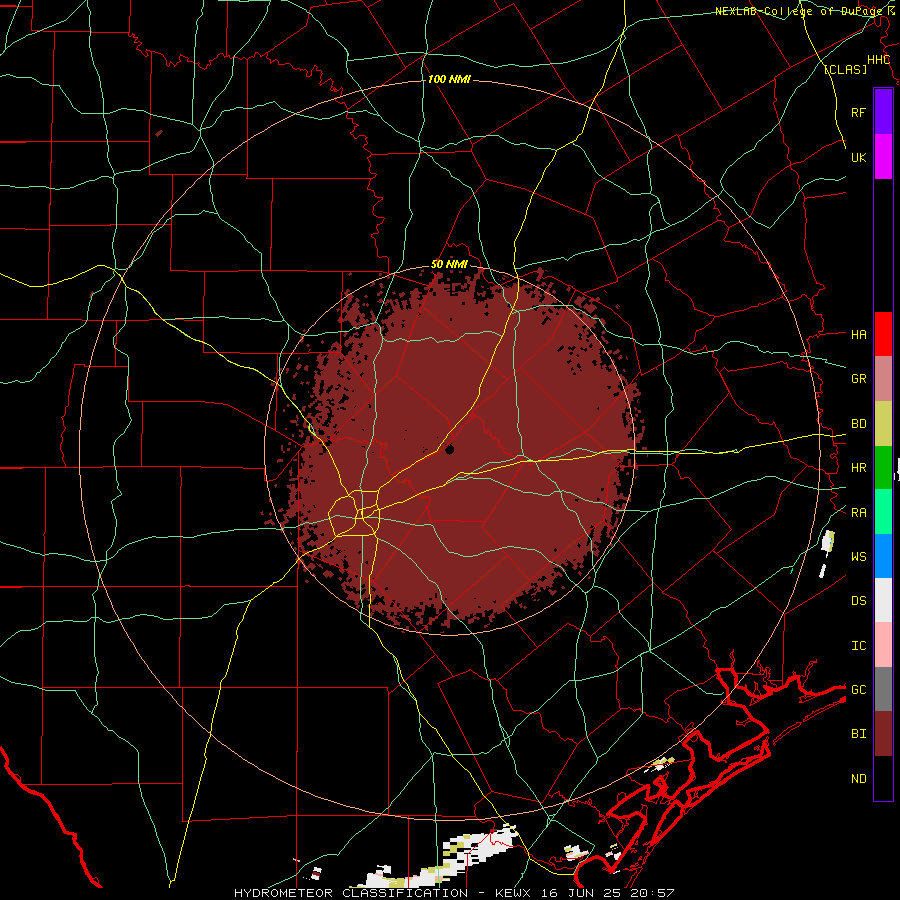900x900 pixels.
Task: Click the black radar site dot at center
Action: pyautogui.click(x=449, y=449)
